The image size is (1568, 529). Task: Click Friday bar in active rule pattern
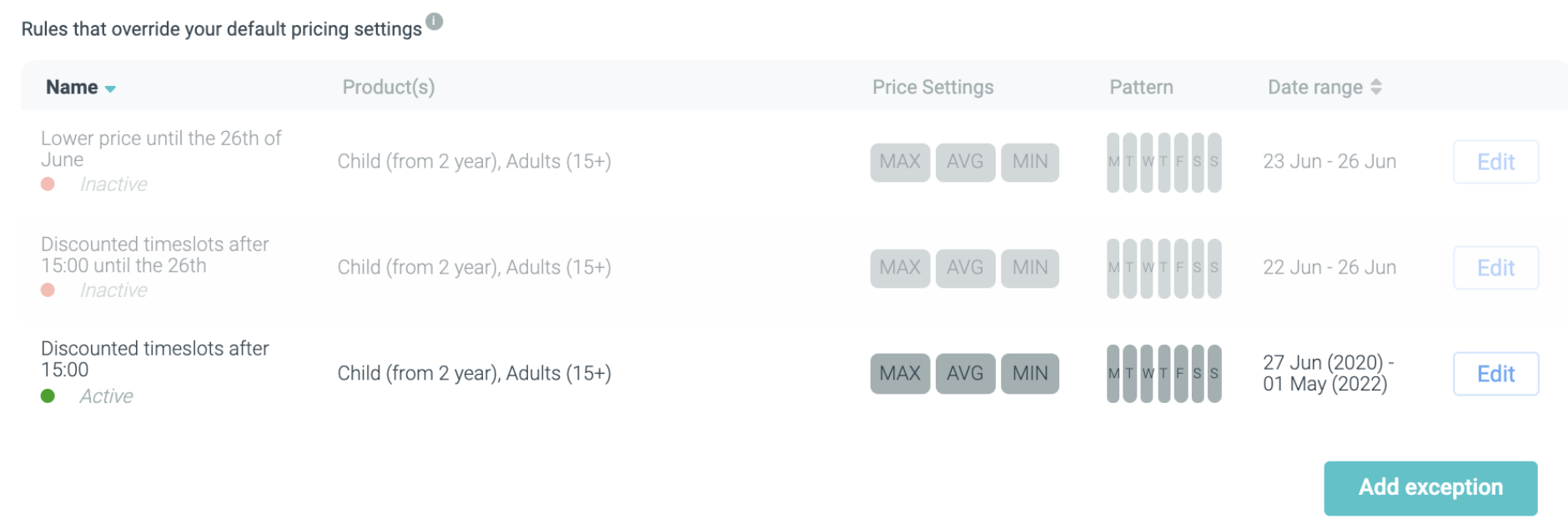1180,374
